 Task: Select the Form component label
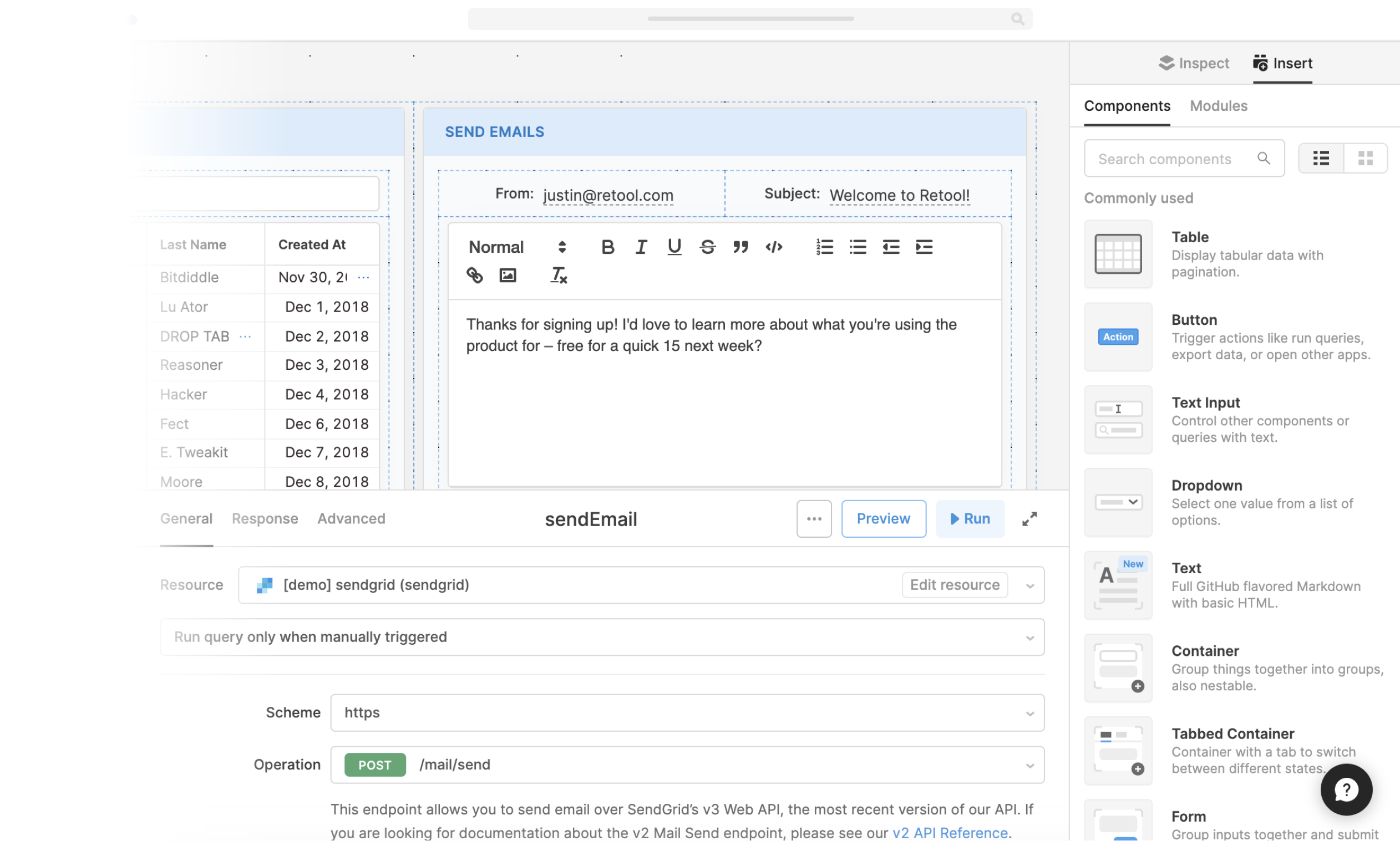click(1189, 816)
